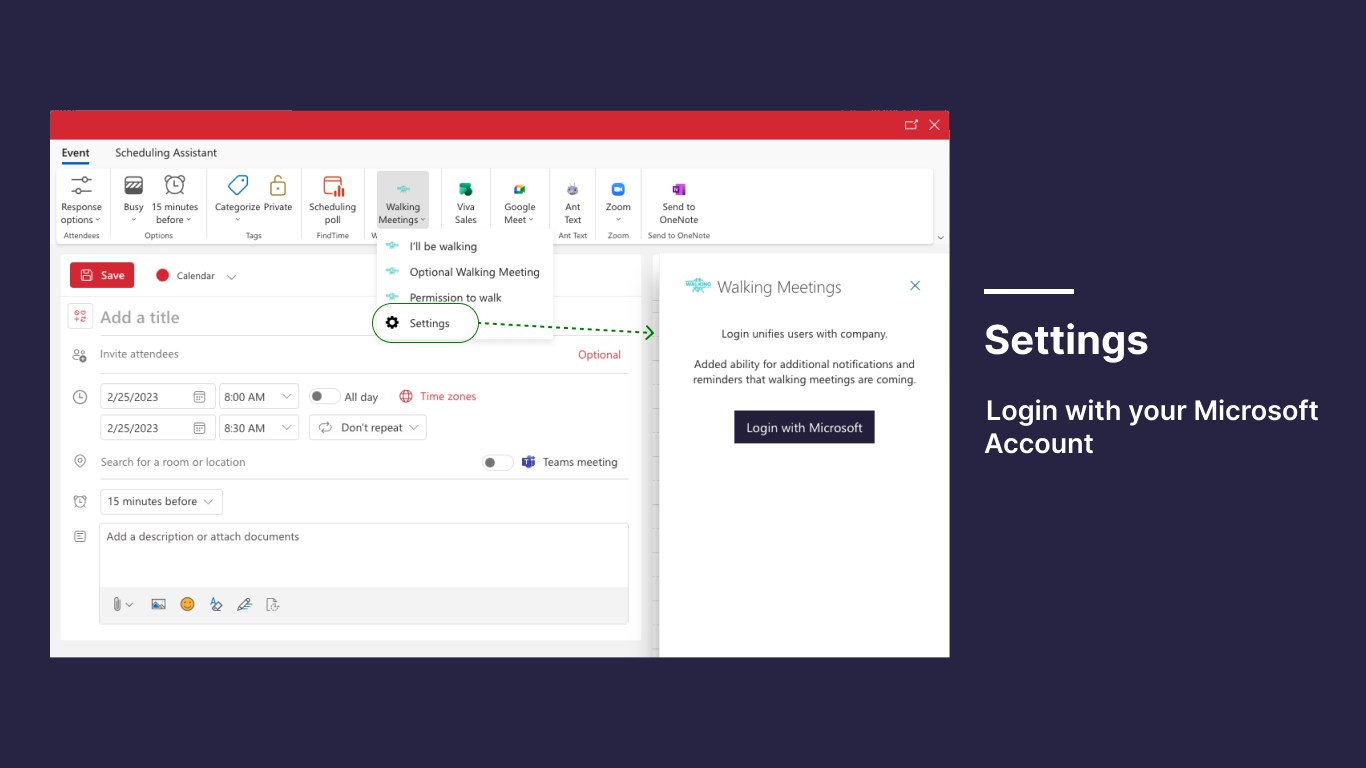Expand the Calendar selector chevron
This screenshot has width=1366, height=768.
(231, 276)
